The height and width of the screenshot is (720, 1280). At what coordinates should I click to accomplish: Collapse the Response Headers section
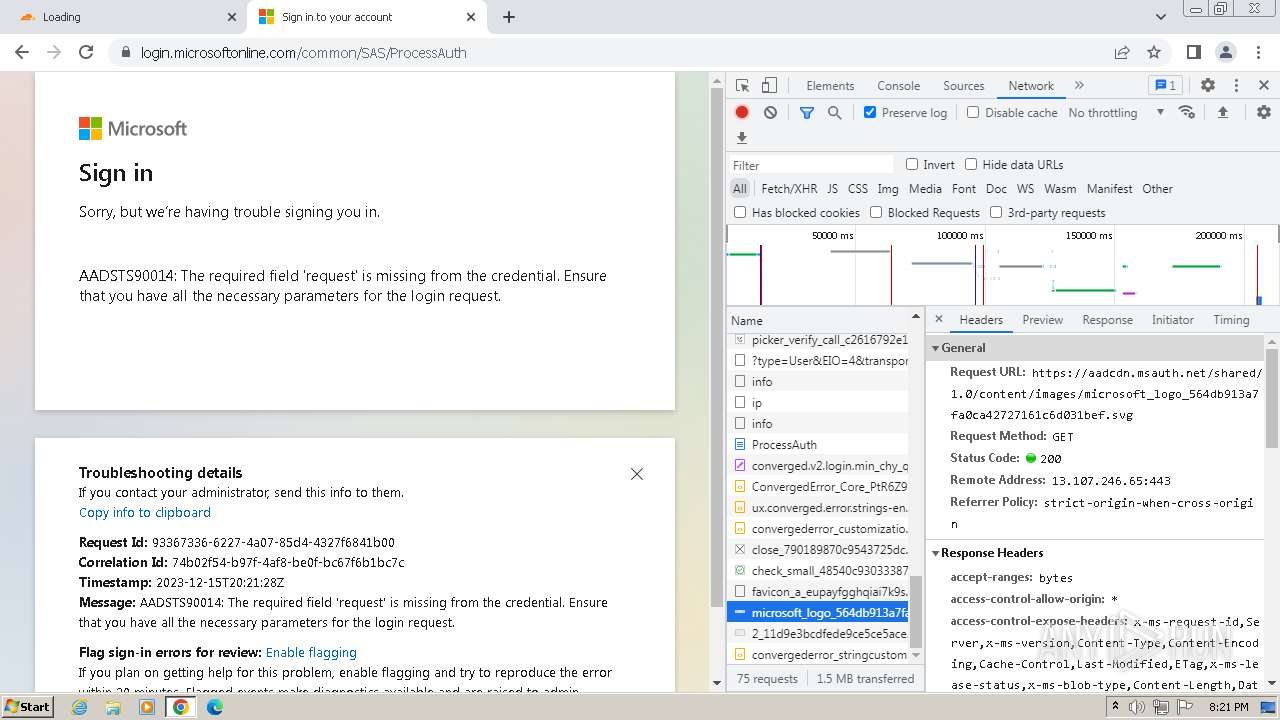936,553
